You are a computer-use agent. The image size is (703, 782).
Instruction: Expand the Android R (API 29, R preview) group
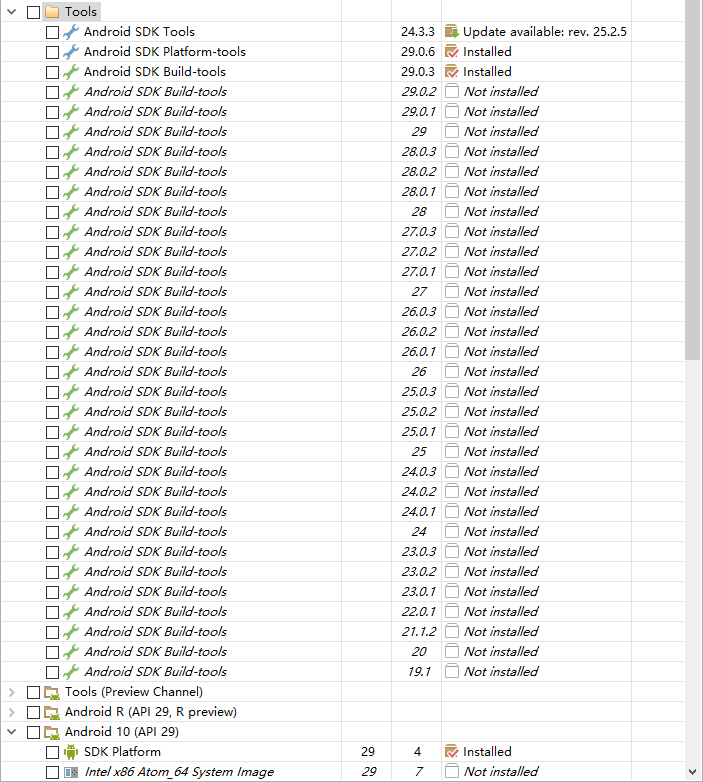tap(12, 712)
